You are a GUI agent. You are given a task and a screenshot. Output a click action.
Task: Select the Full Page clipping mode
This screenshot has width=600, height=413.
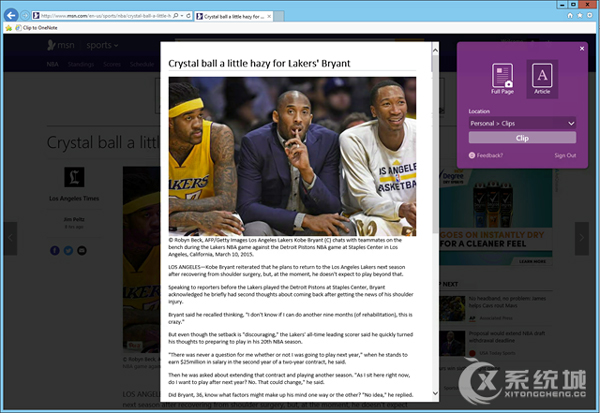tap(502, 79)
